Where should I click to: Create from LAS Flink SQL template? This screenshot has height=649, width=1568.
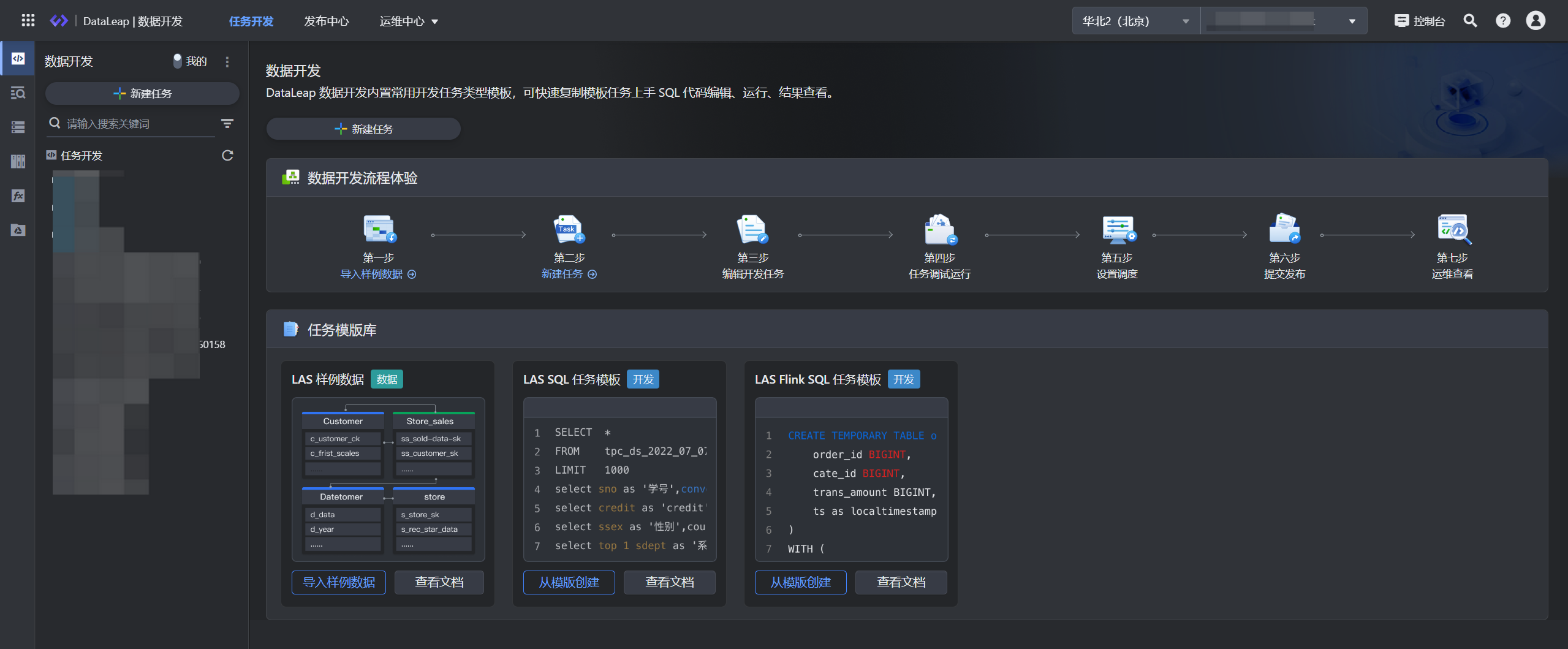tap(800, 582)
